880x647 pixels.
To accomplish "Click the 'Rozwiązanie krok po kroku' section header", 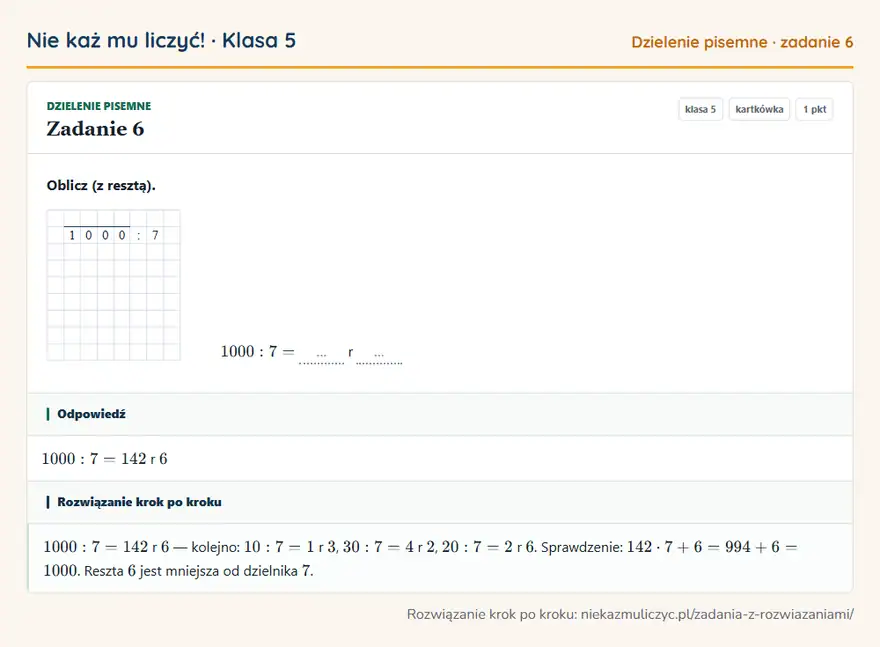I will click(440, 502).
